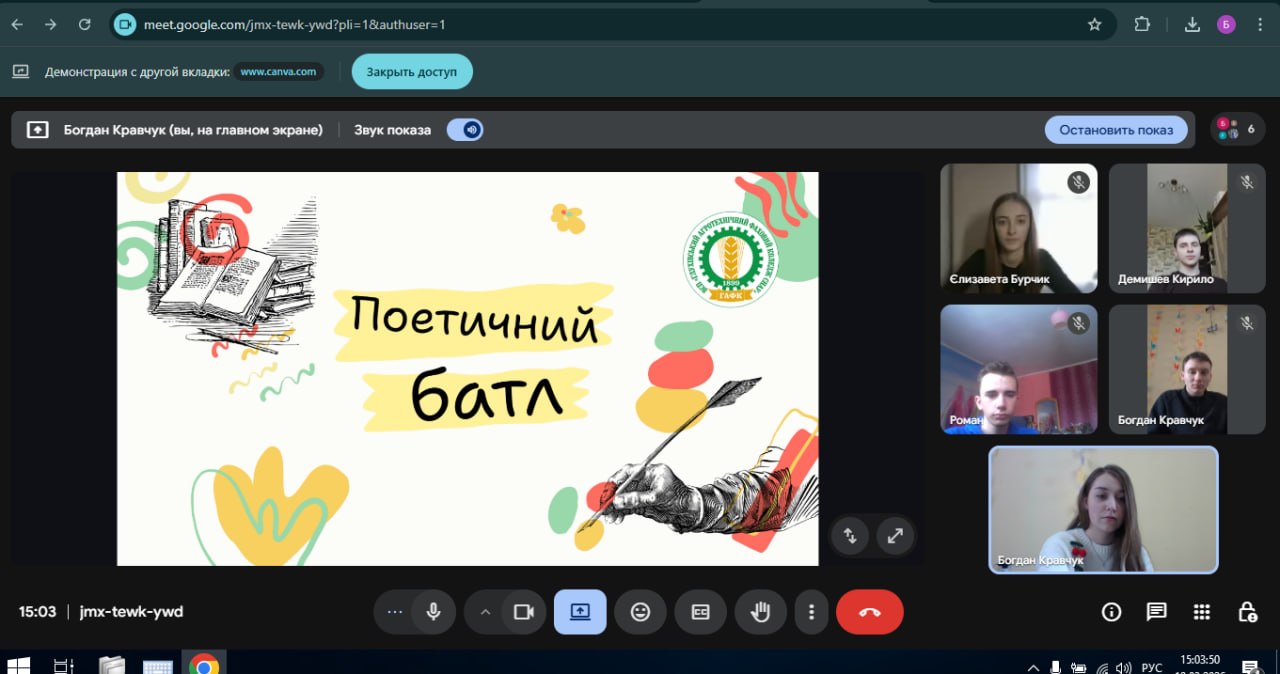
Task: Turn off the camera
Action: (x=523, y=612)
